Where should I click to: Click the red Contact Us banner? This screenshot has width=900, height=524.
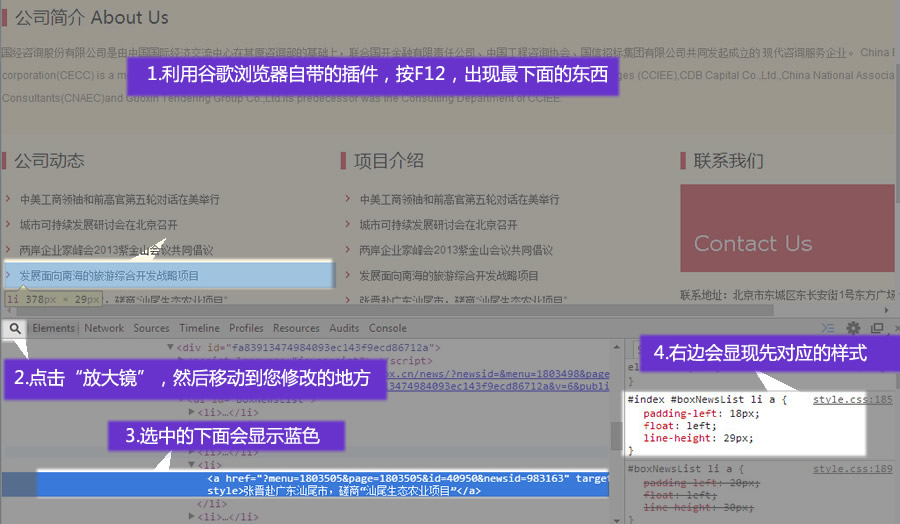tap(787, 228)
